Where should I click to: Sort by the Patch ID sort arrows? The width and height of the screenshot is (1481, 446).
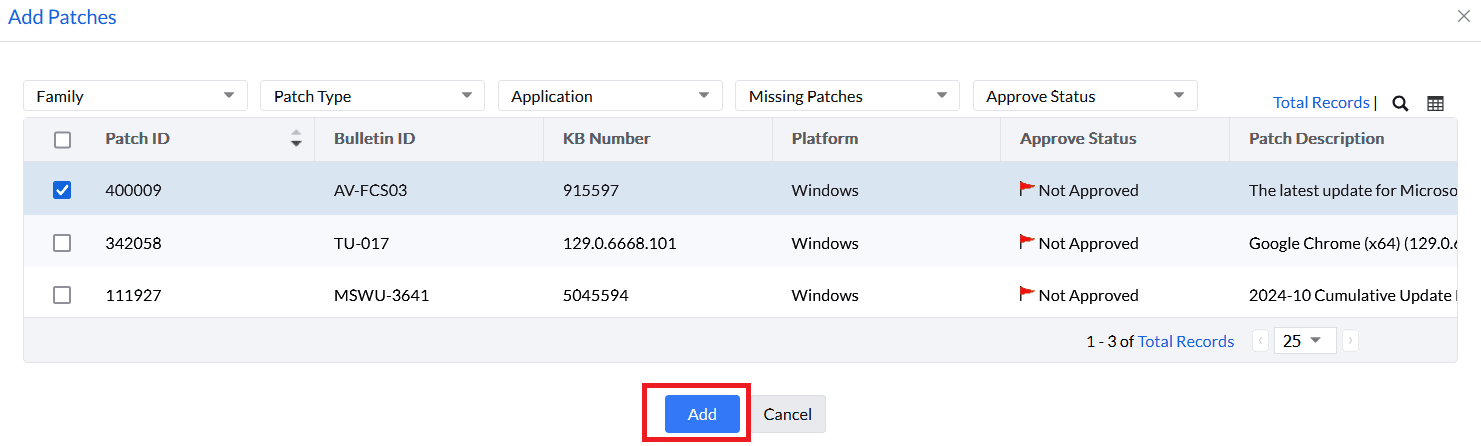[x=295, y=139]
